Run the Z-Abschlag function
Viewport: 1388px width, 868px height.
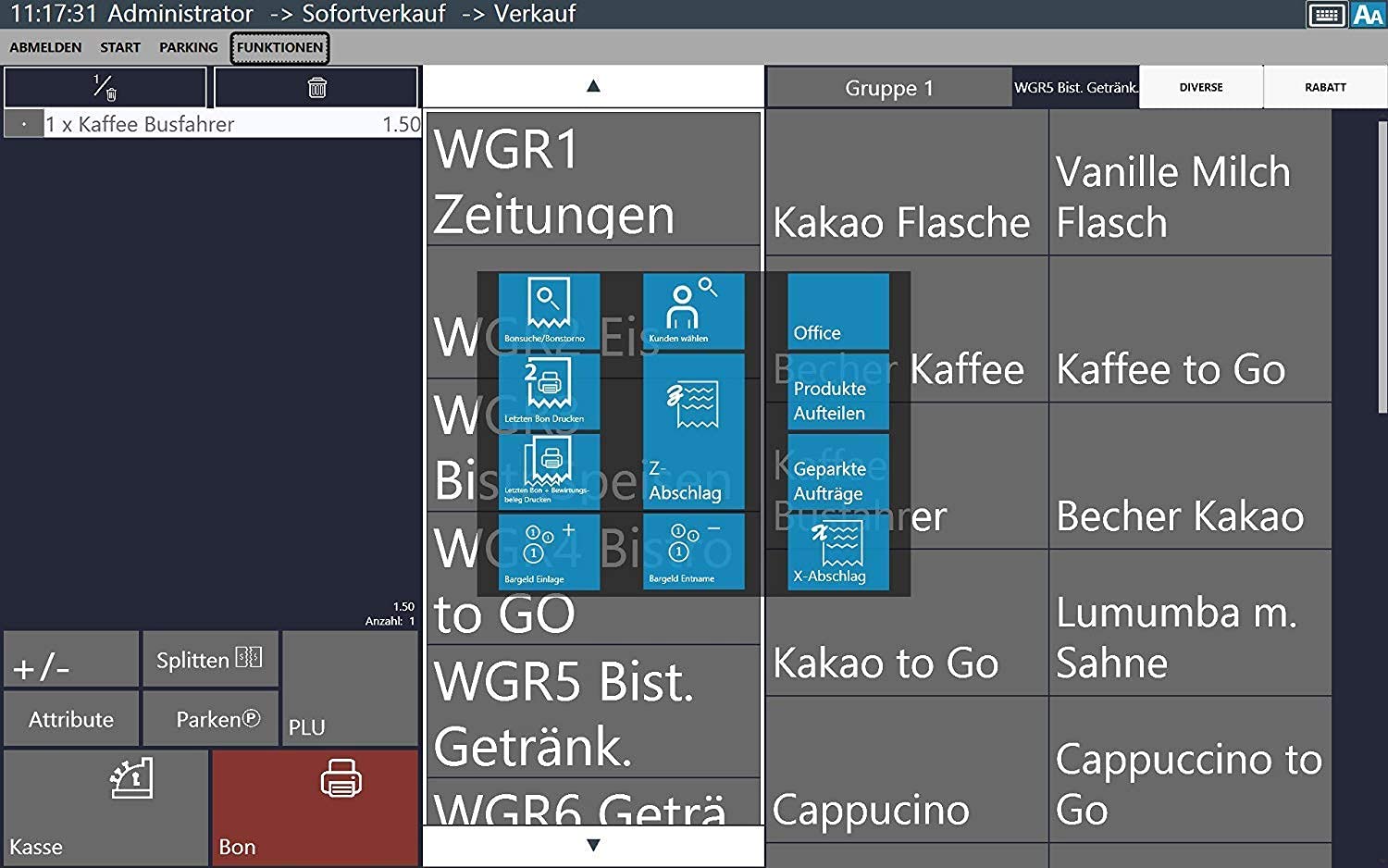[x=693, y=431]
